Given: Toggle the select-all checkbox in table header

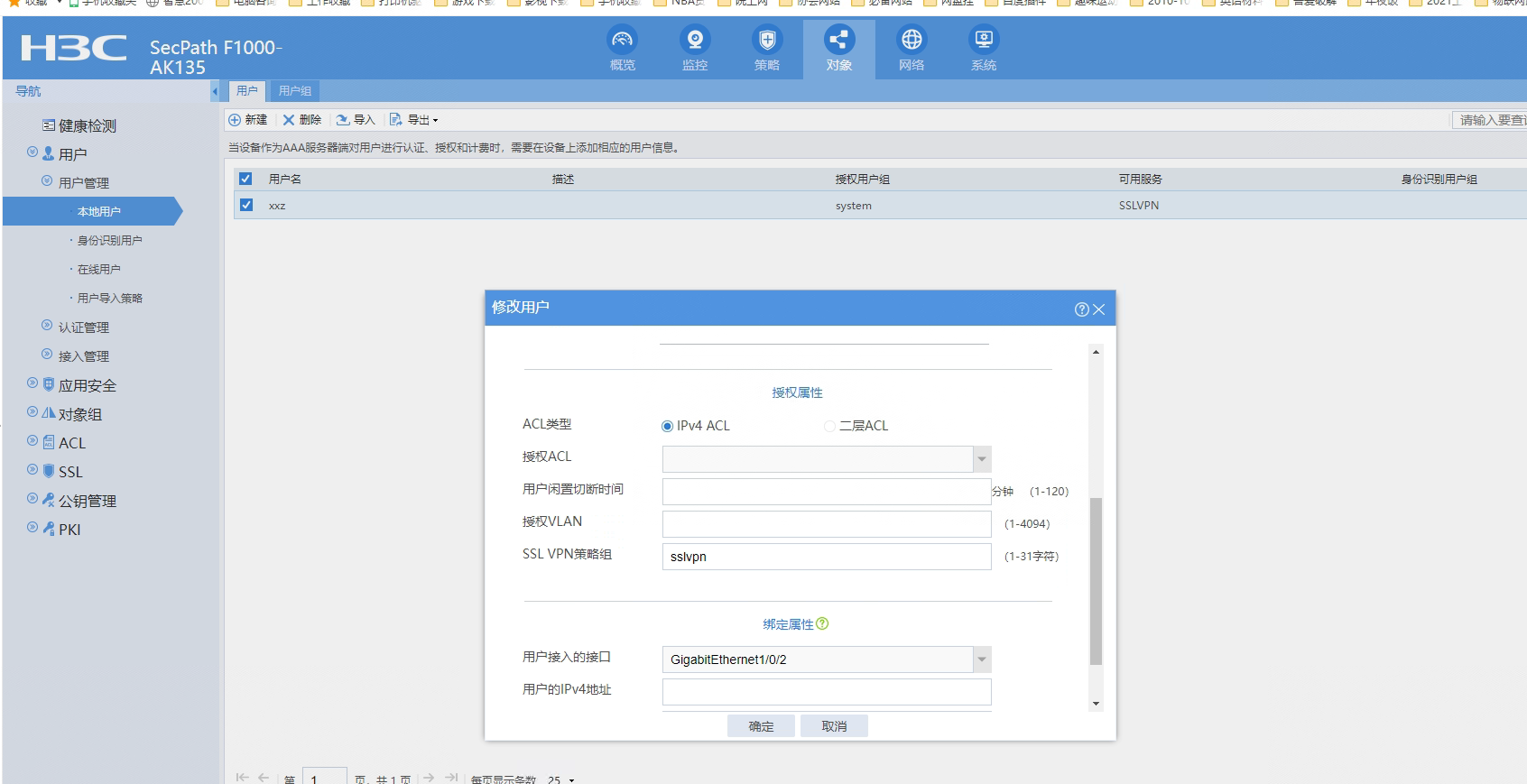Looking at the screenshot, I should tap(245, 179).
